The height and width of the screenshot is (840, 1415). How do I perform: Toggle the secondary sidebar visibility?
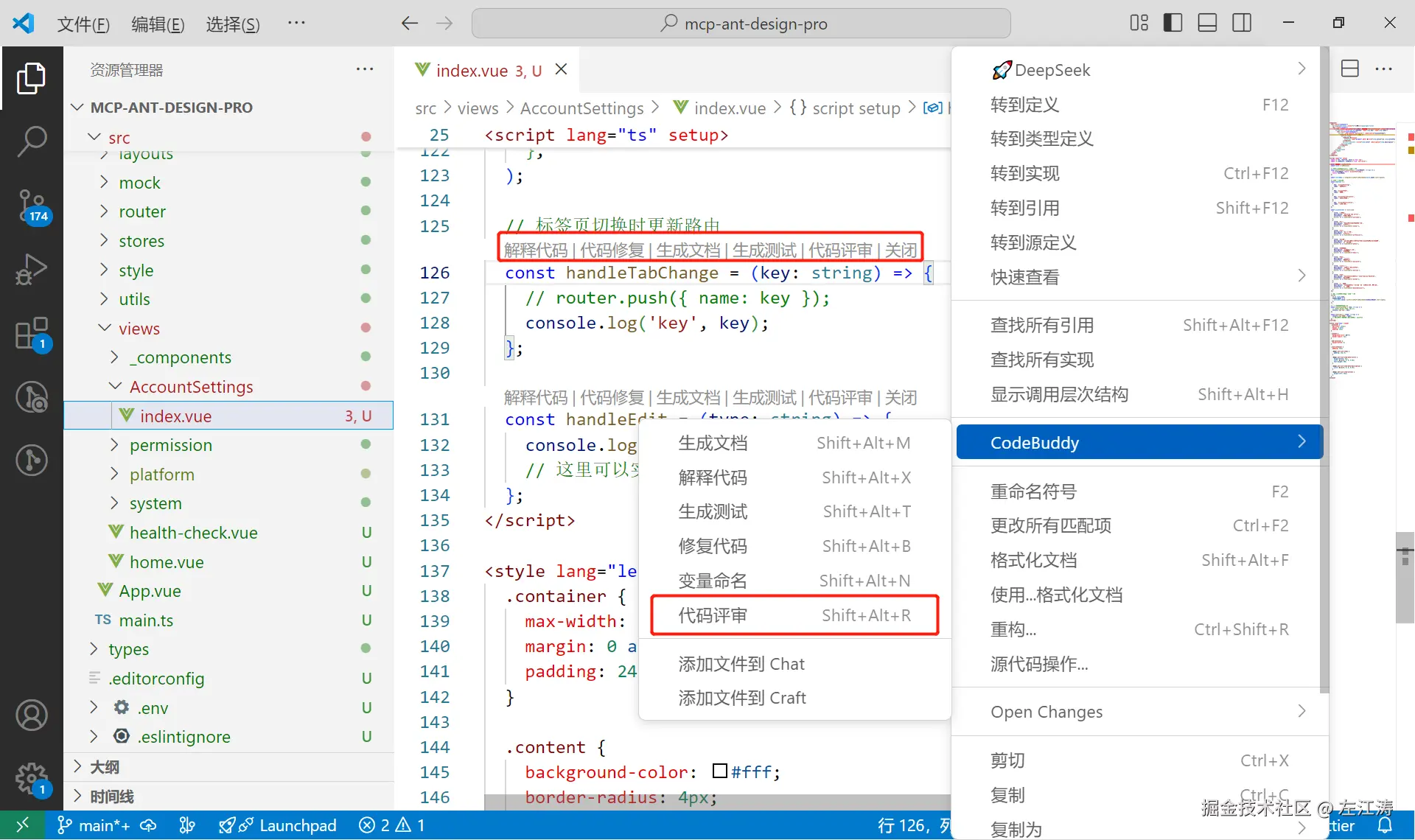coord(1242,23)
